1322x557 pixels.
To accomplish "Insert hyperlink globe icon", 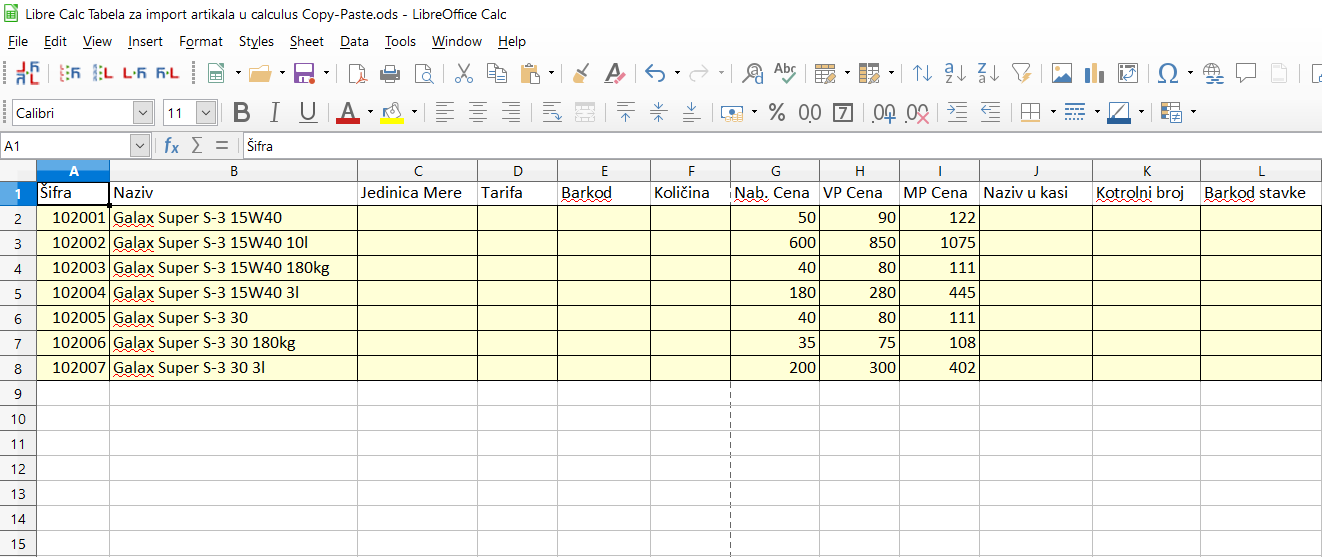I will [1213, 73].
